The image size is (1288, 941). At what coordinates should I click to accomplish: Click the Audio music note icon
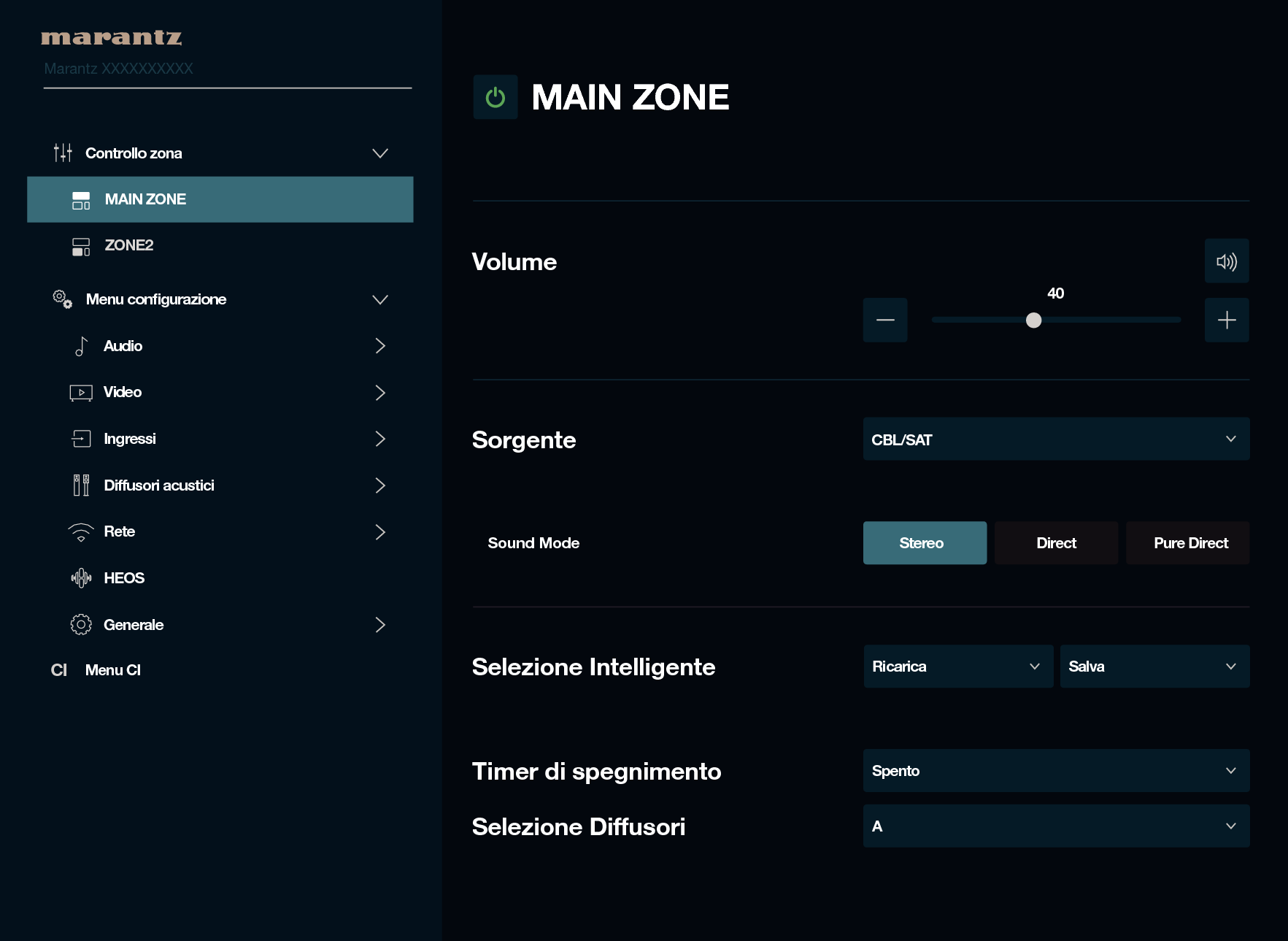[81, 346]
